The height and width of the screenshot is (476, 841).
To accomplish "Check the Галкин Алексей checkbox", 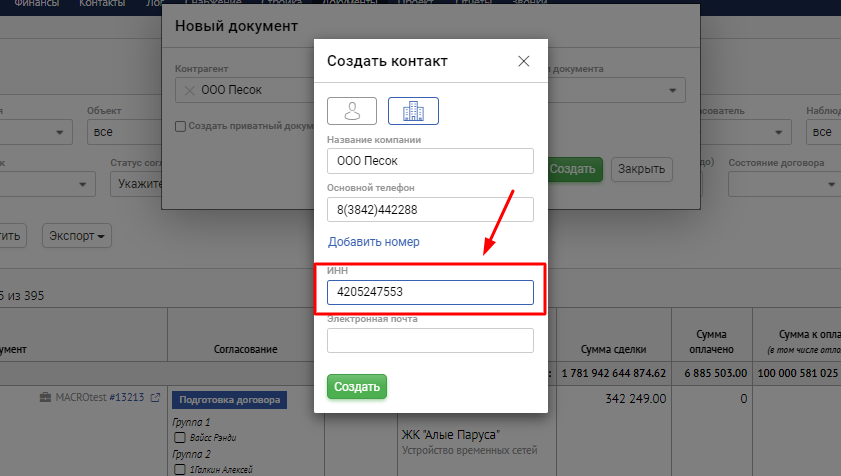I will 180,469.
